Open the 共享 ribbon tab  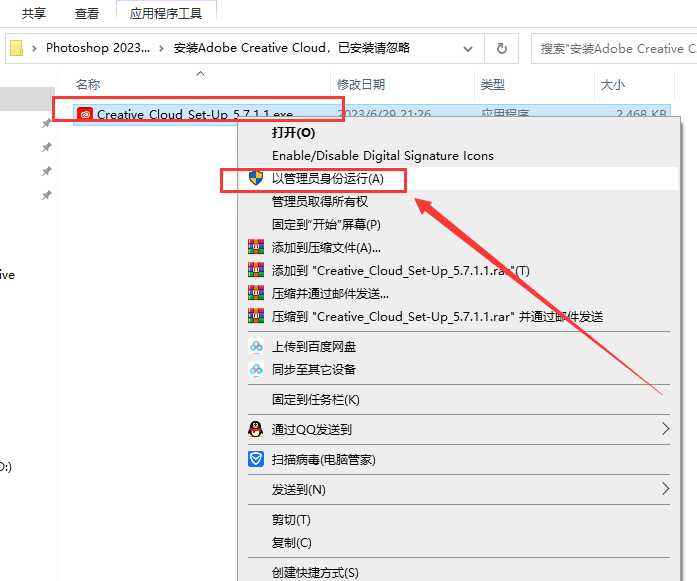(34, 13)
